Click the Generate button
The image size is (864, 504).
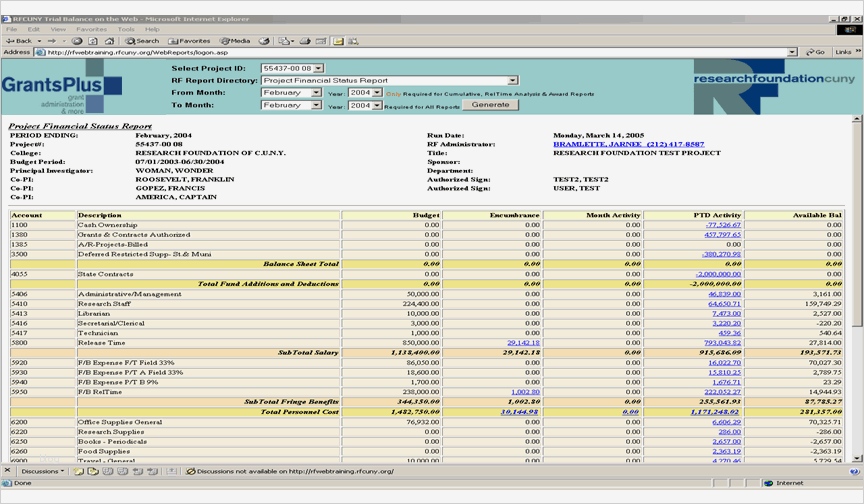[x=490, y=105]
